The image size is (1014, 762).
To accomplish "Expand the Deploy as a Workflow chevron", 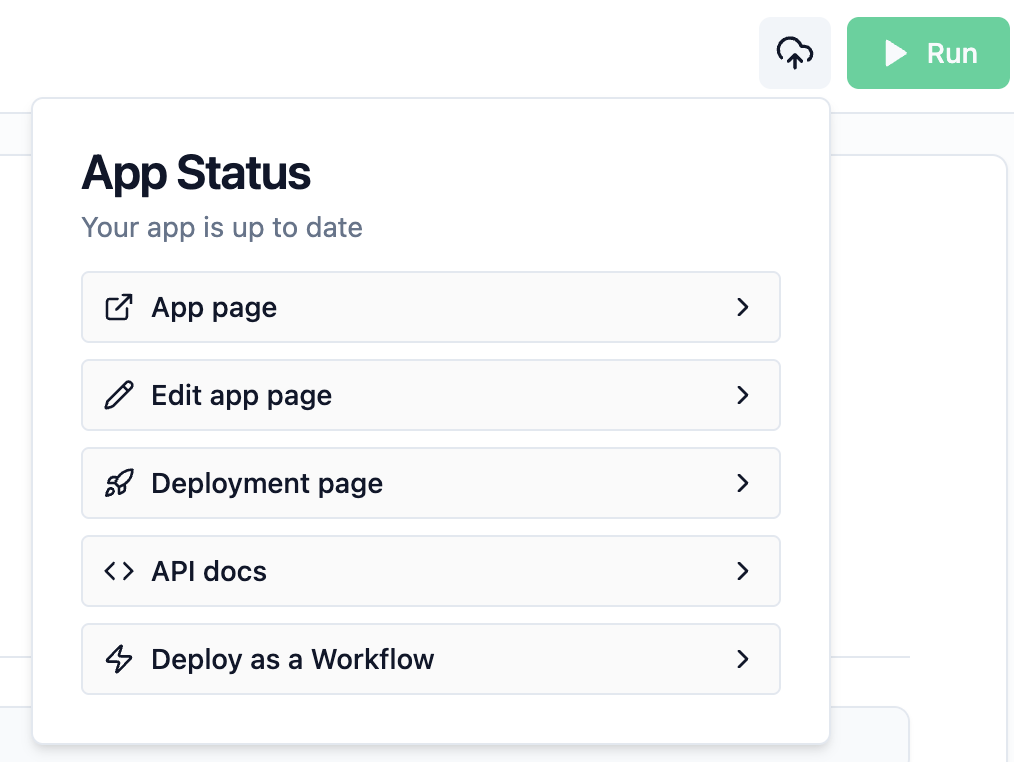I will click(x=743, y=659).
